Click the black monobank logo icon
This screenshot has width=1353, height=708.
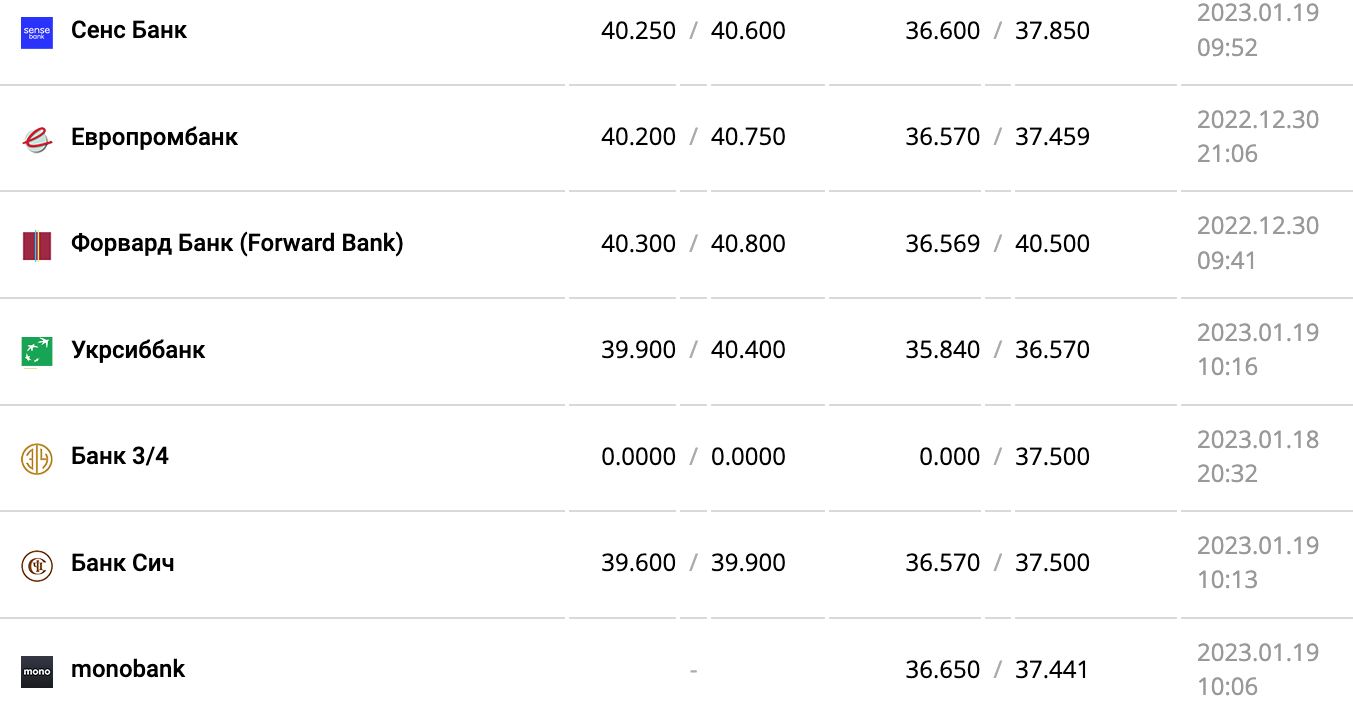(x=37, y=671)
